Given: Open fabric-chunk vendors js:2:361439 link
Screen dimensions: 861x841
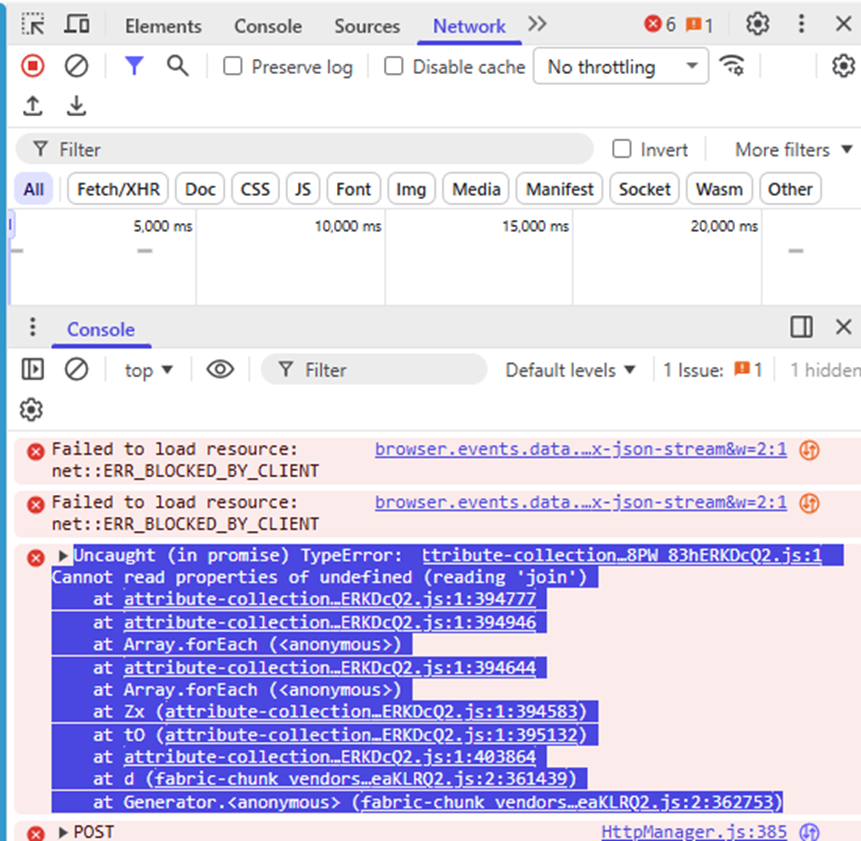Looking at the screenshot, I should 361,779.
